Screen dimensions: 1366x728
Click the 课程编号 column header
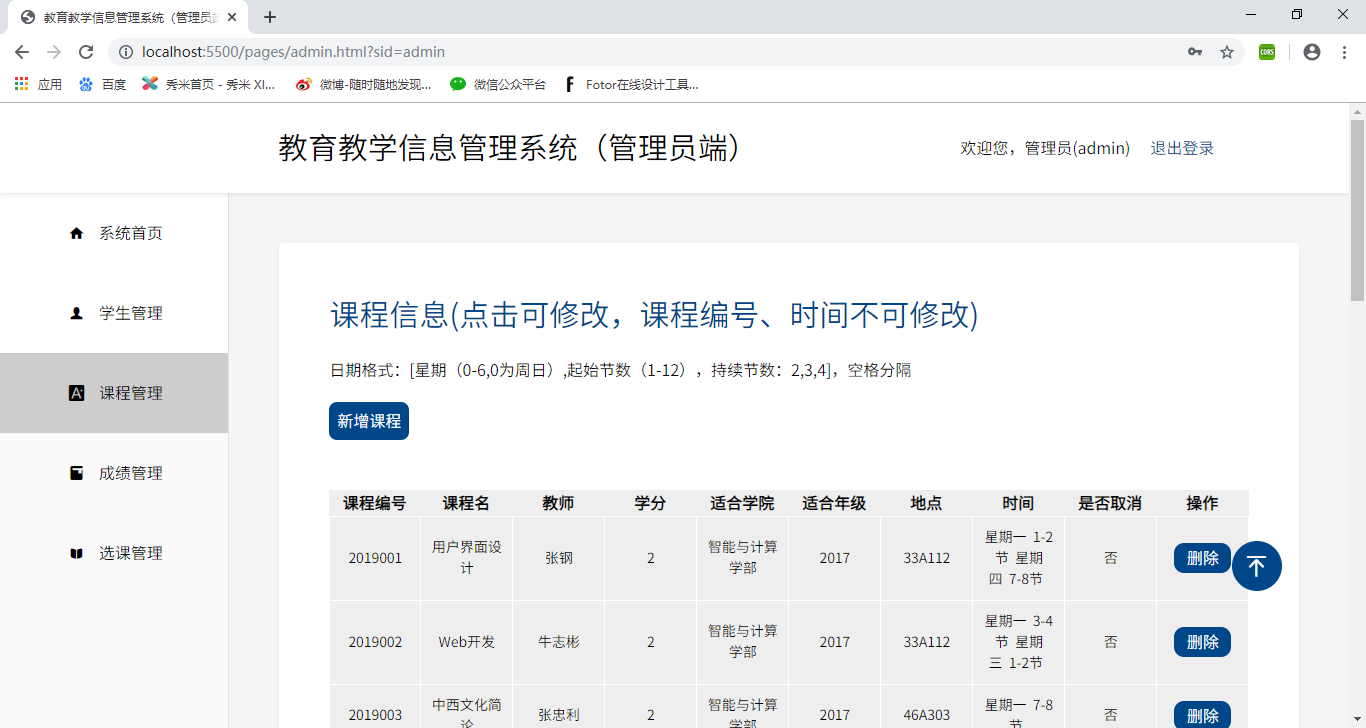[375, 503]
